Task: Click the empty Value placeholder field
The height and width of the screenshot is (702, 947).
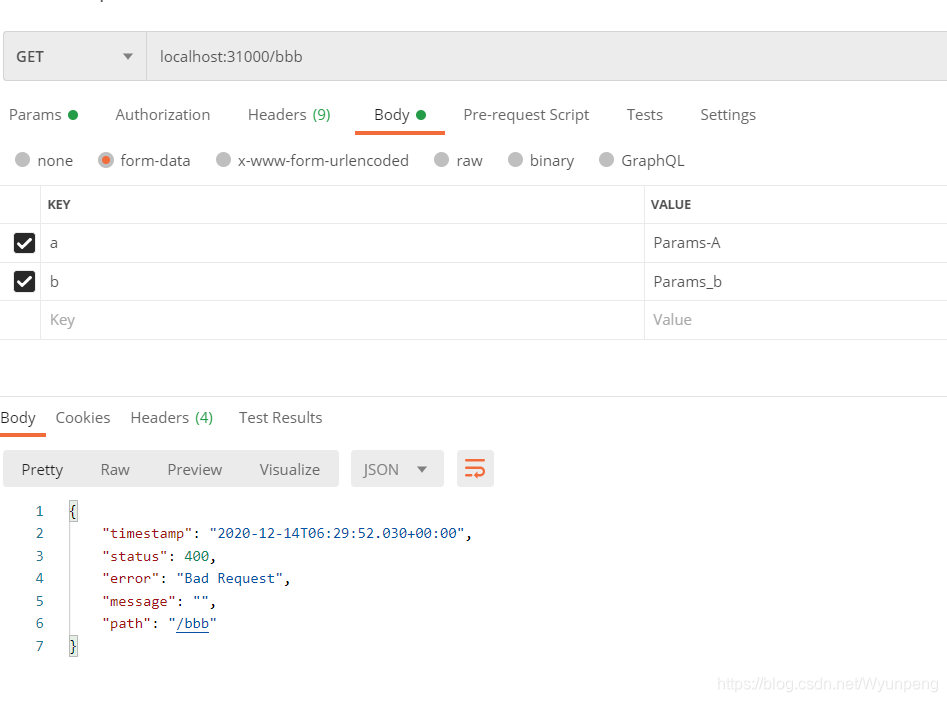Action: [796, 320]
